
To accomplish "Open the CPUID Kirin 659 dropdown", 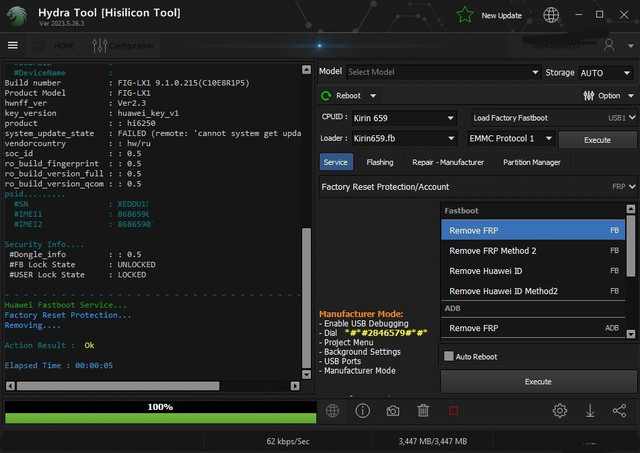I will pos(404,118).
